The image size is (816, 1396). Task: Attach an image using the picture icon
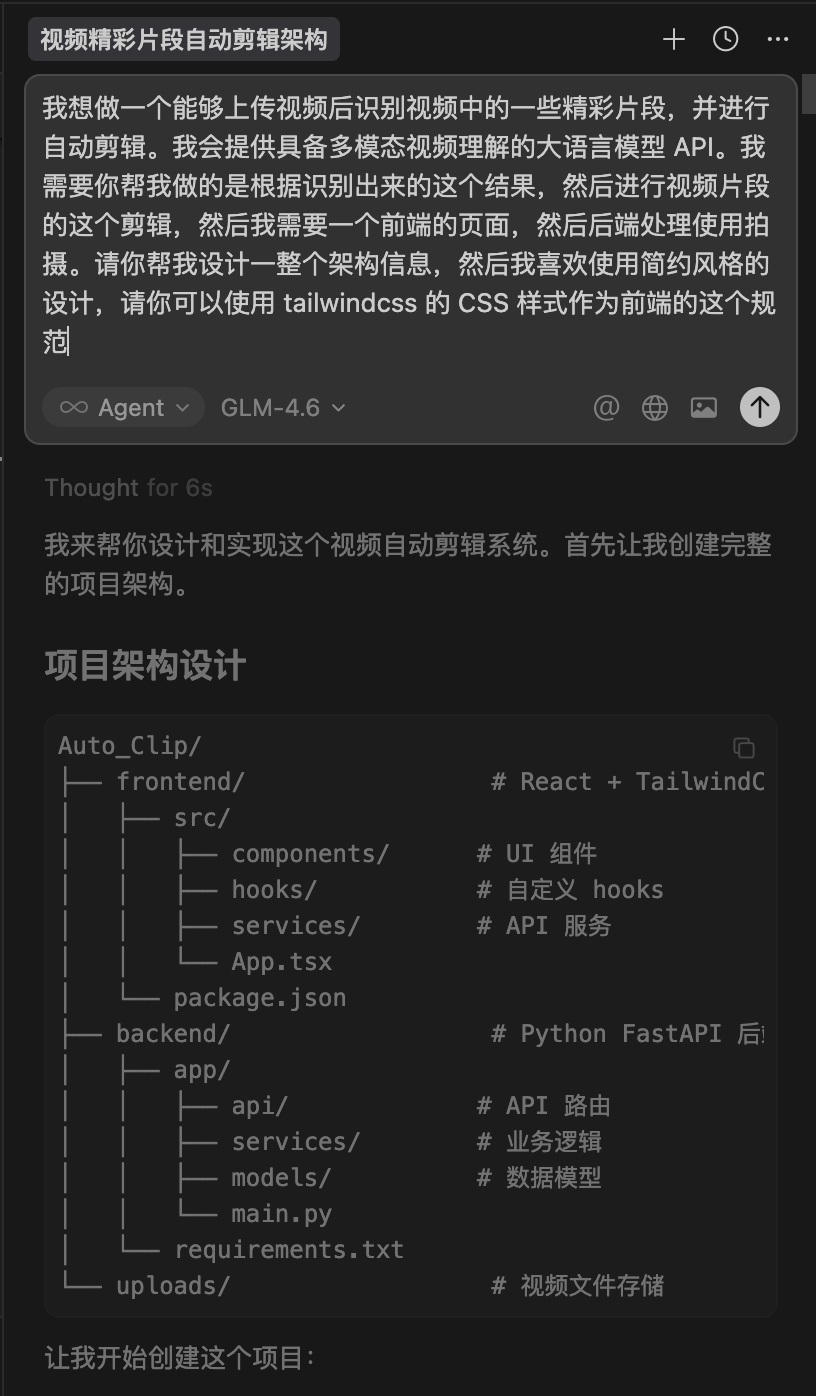point(704,407)
